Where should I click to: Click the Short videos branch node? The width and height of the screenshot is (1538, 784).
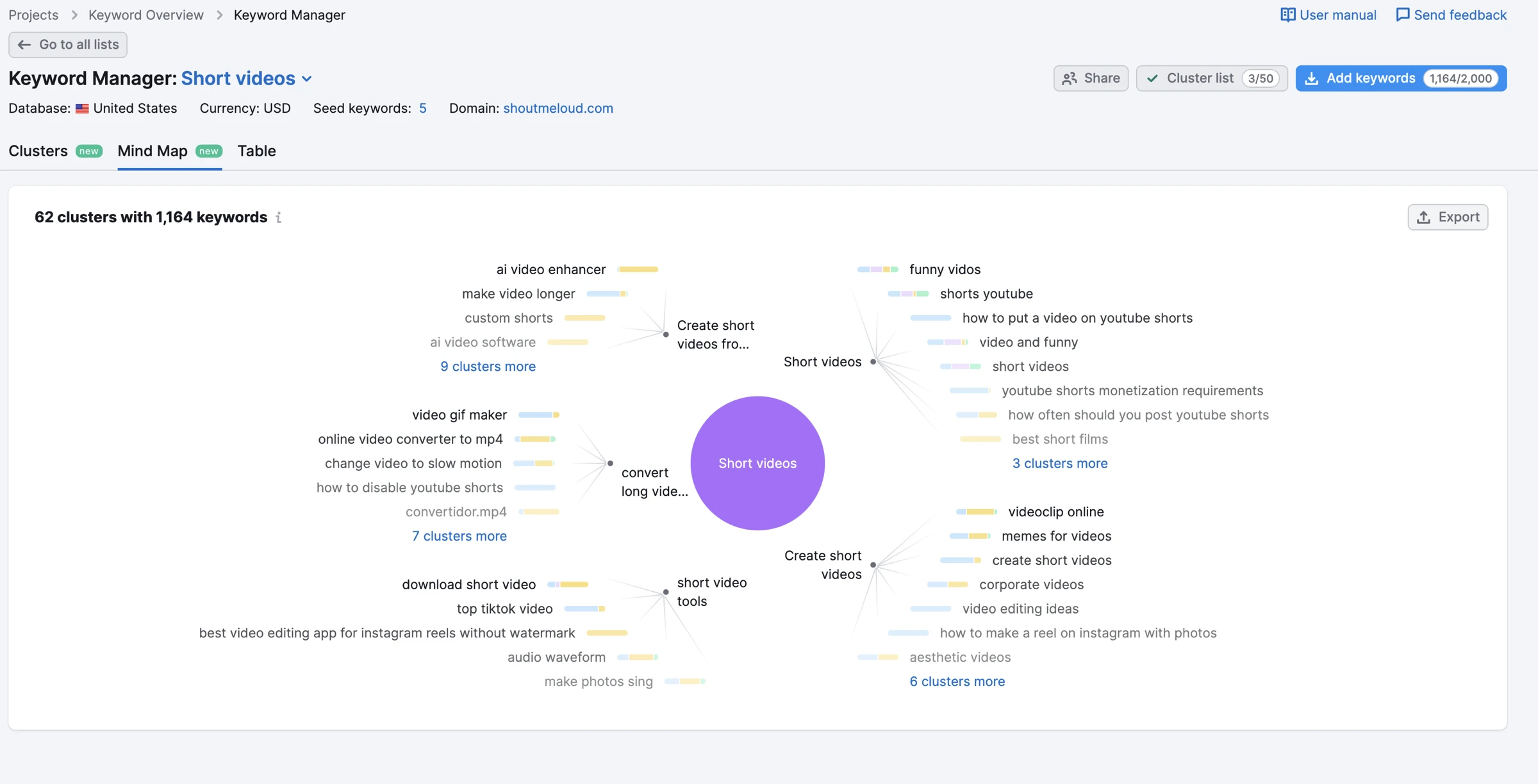click(823, 362)
